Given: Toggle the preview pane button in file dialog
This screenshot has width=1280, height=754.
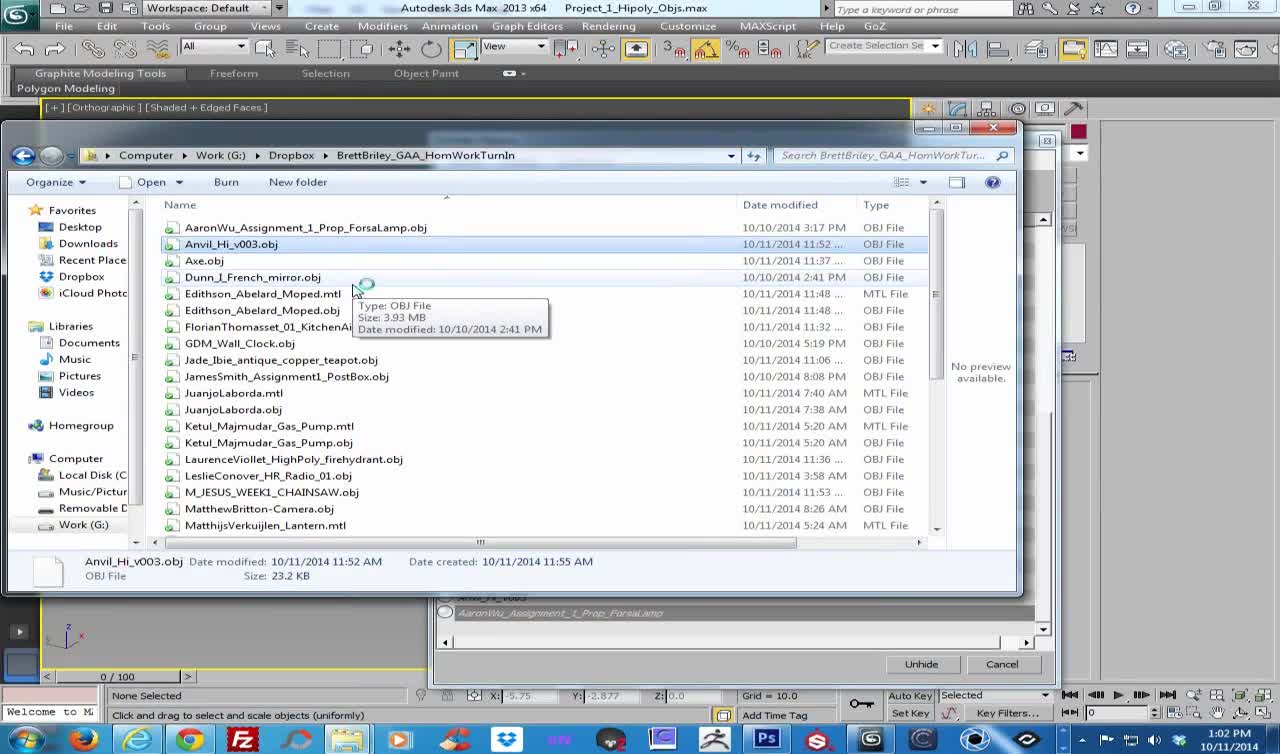Looking at the screenshot, I should click(957, 182).
